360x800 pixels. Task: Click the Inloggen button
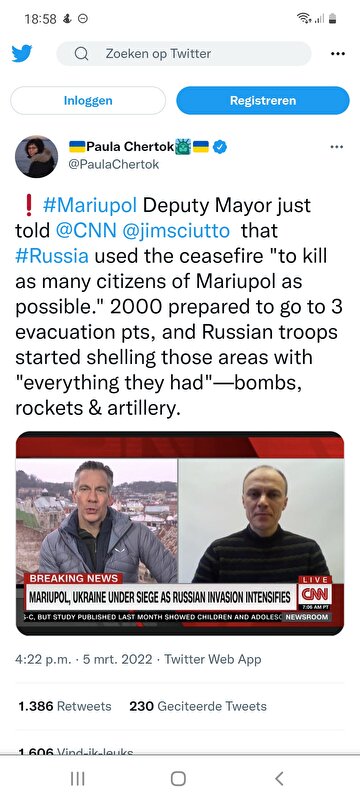[x=88, y=101]
